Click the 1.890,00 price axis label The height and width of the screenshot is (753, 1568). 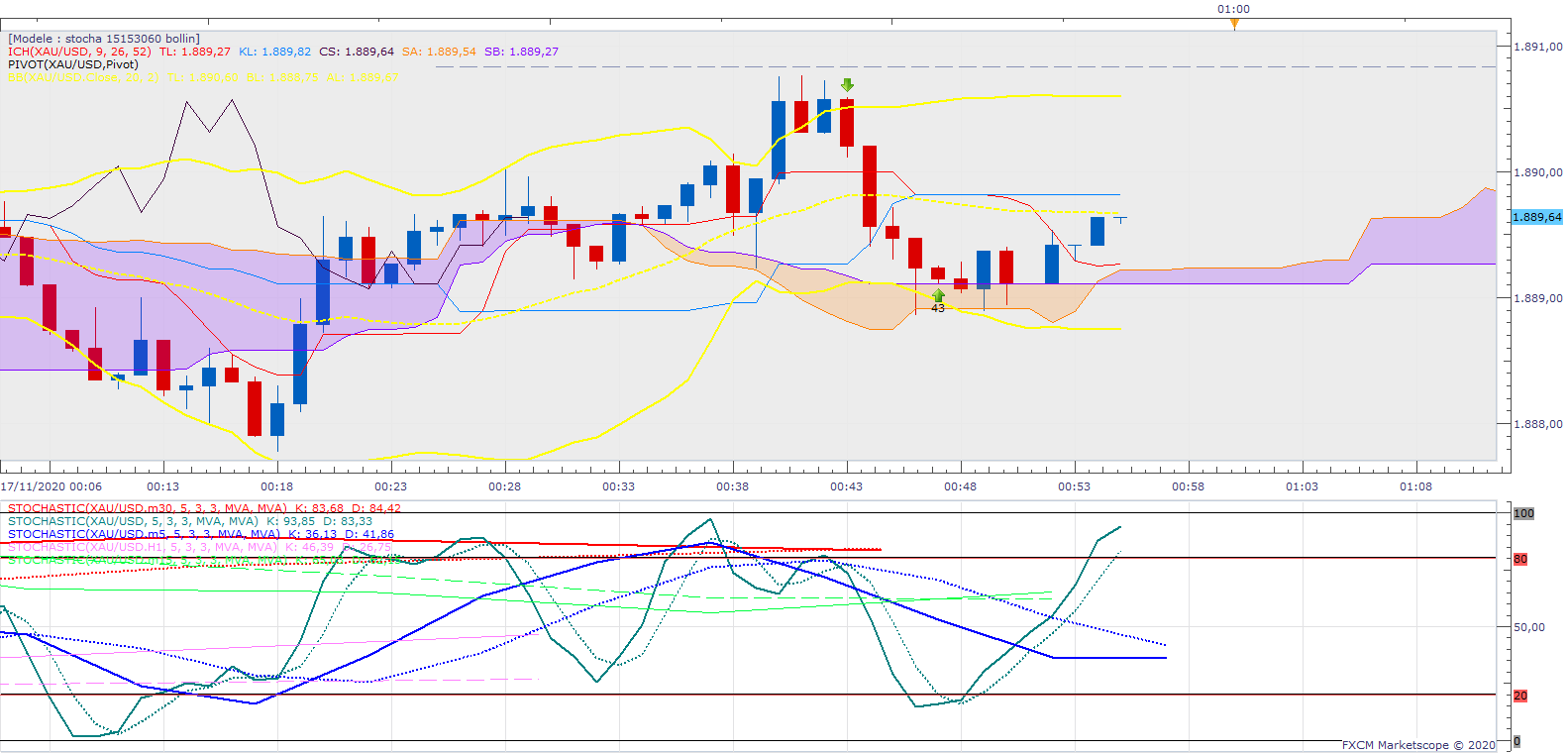tap(1538, 172)
